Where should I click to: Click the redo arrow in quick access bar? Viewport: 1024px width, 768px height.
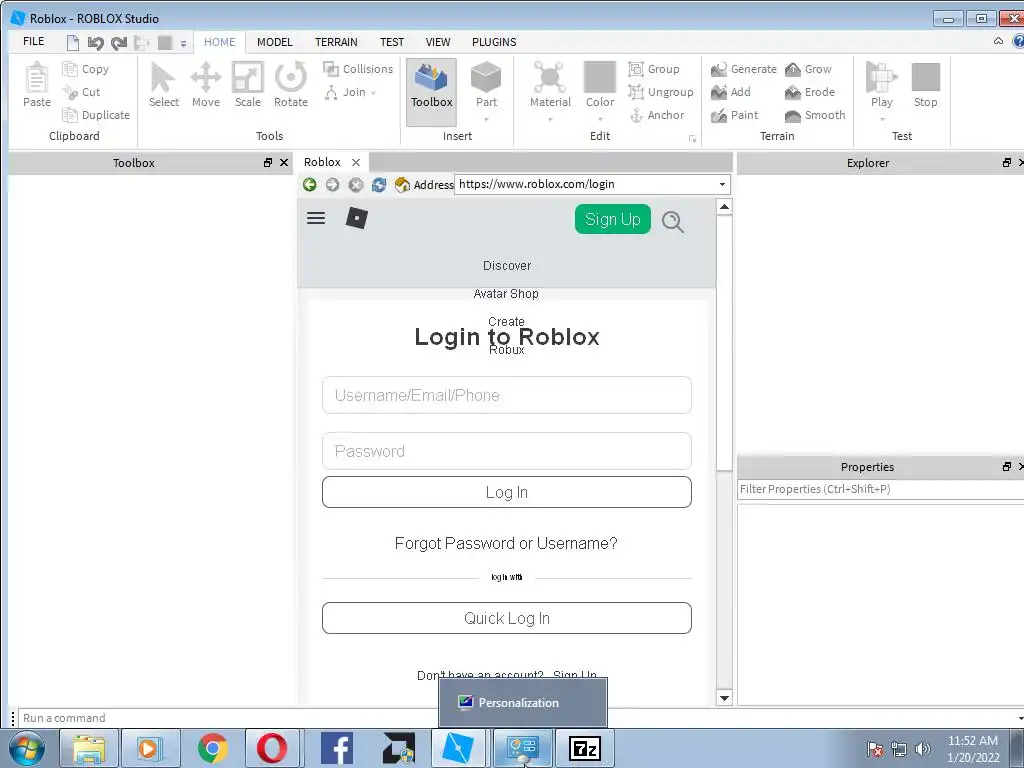[119, 43]
